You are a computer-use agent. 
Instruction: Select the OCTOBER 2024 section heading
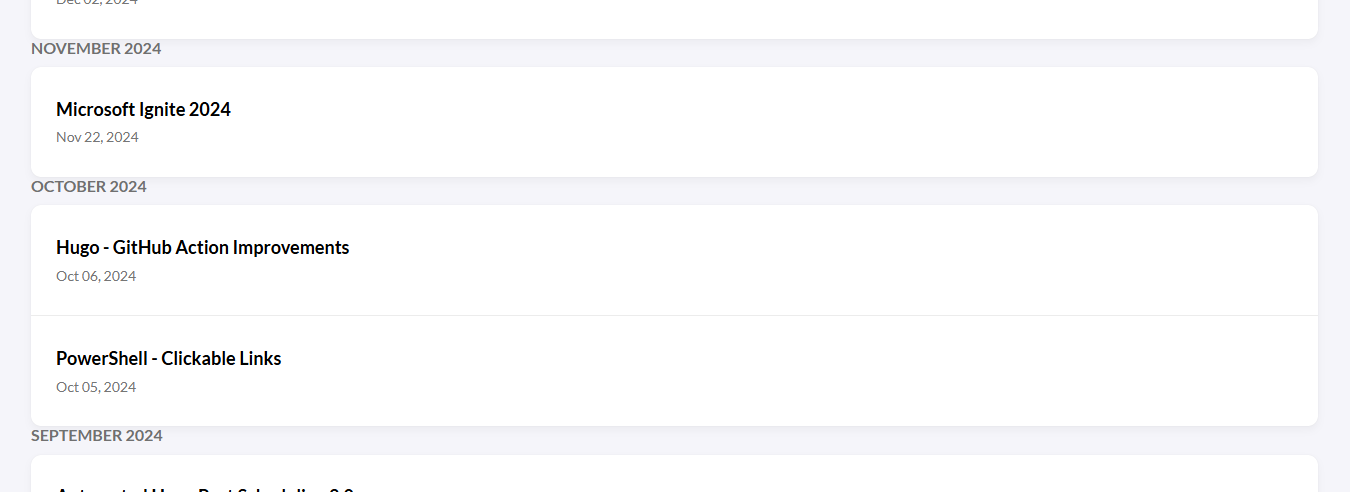coord(89,187)
